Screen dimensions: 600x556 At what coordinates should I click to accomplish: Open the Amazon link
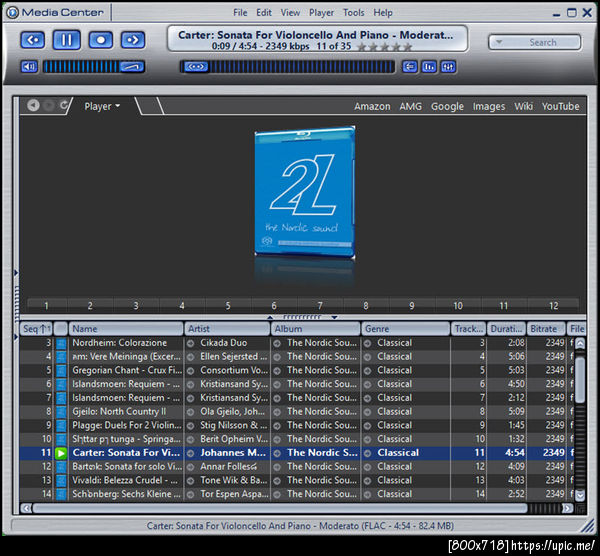(372, 106)
